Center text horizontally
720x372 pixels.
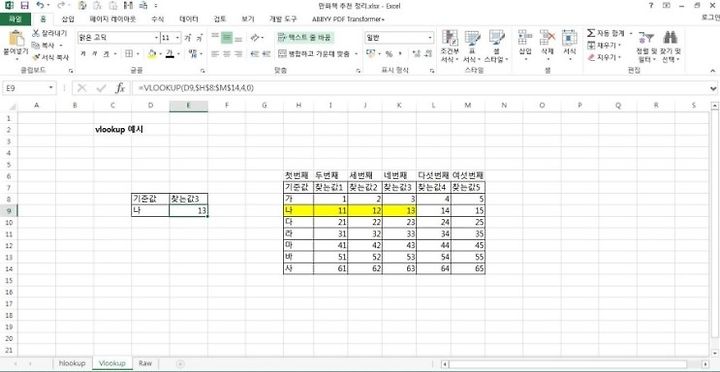pos(226,54)
